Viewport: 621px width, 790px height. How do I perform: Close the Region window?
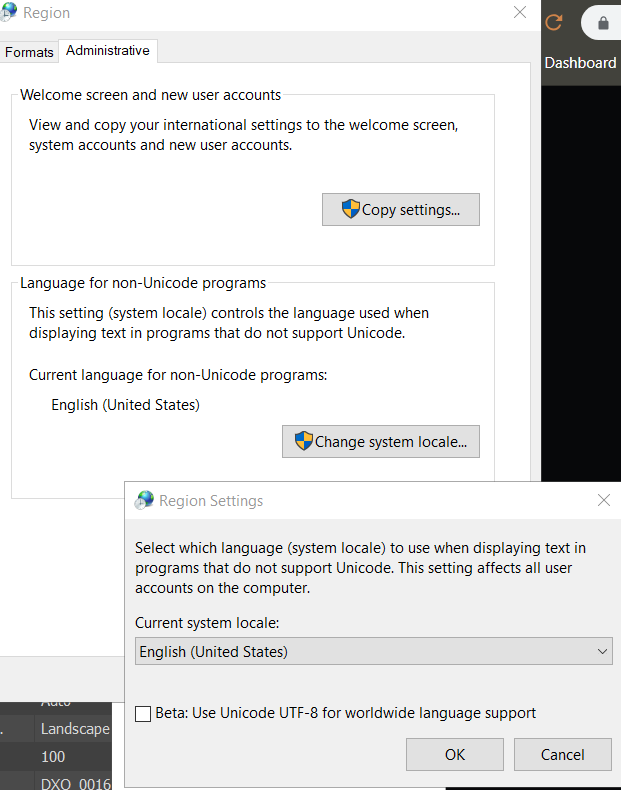pos(519,13)
